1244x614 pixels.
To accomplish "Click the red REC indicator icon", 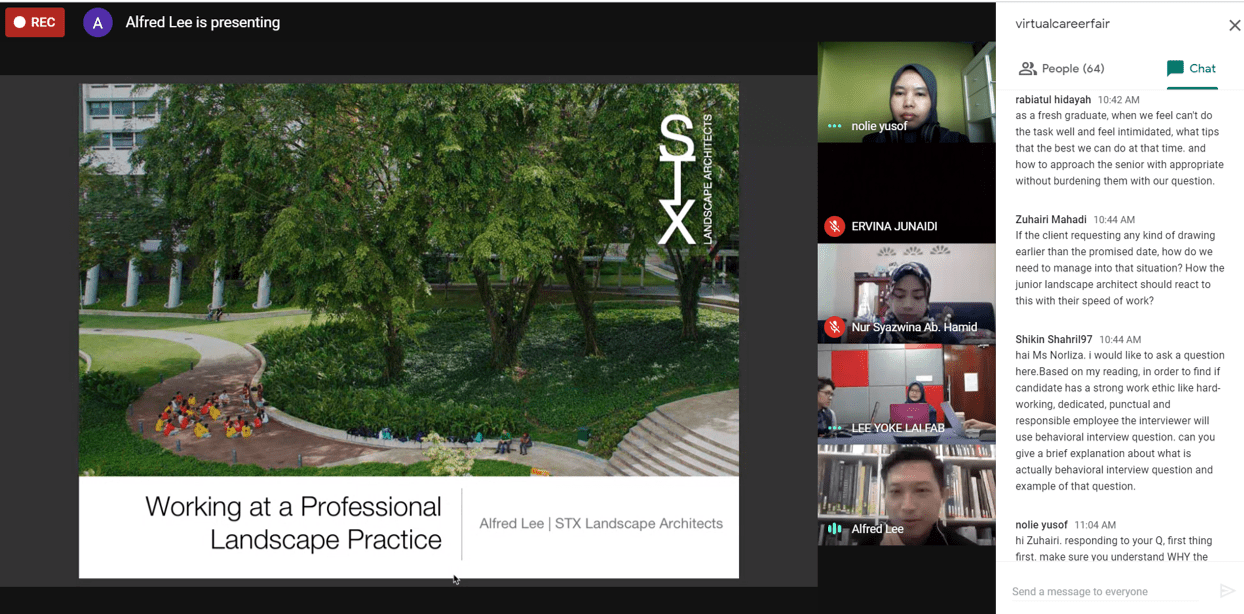I will coord(34,21).
